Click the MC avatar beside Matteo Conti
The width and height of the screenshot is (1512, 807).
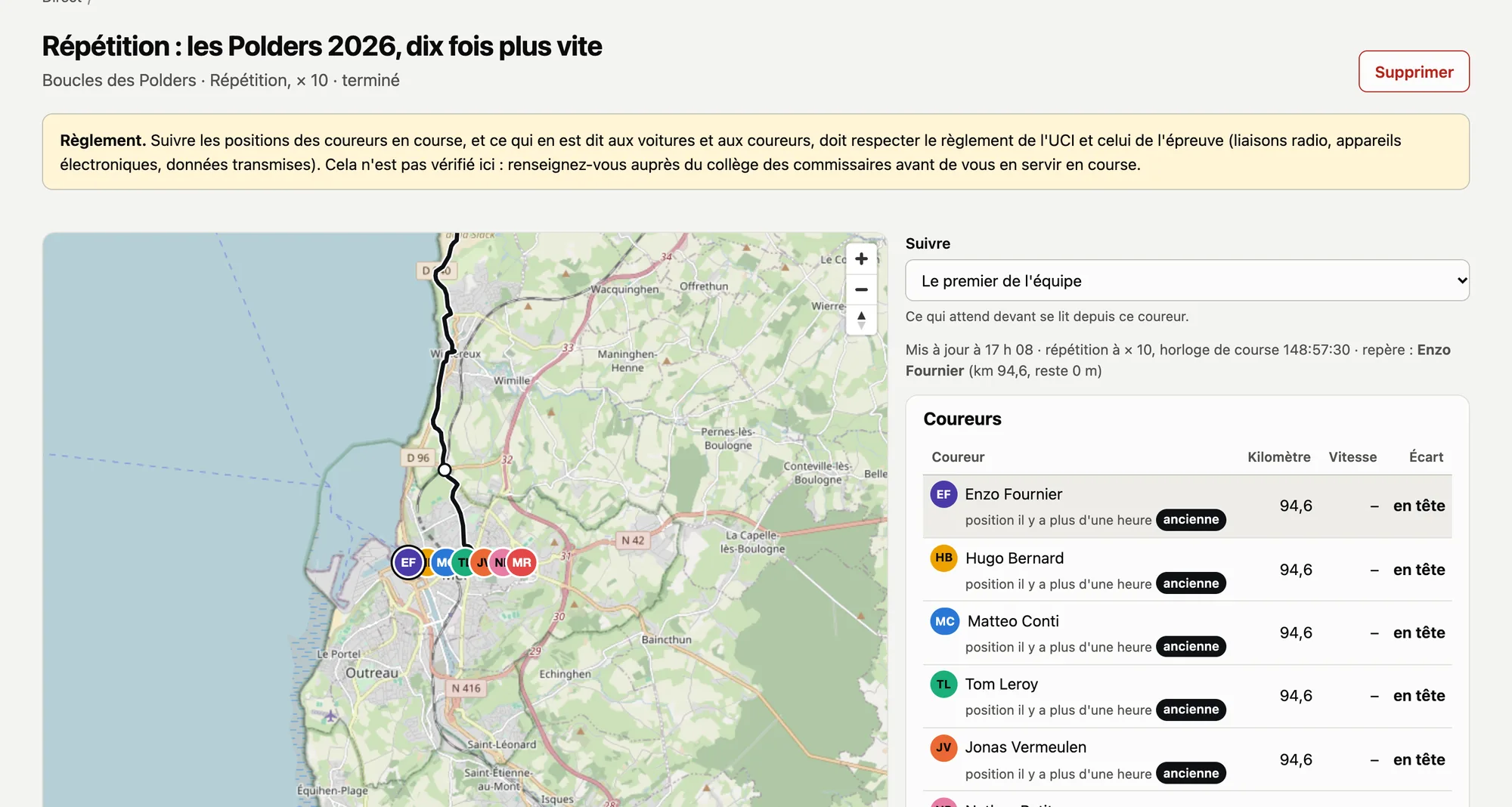pyautogui.click(x=944, y=621)
